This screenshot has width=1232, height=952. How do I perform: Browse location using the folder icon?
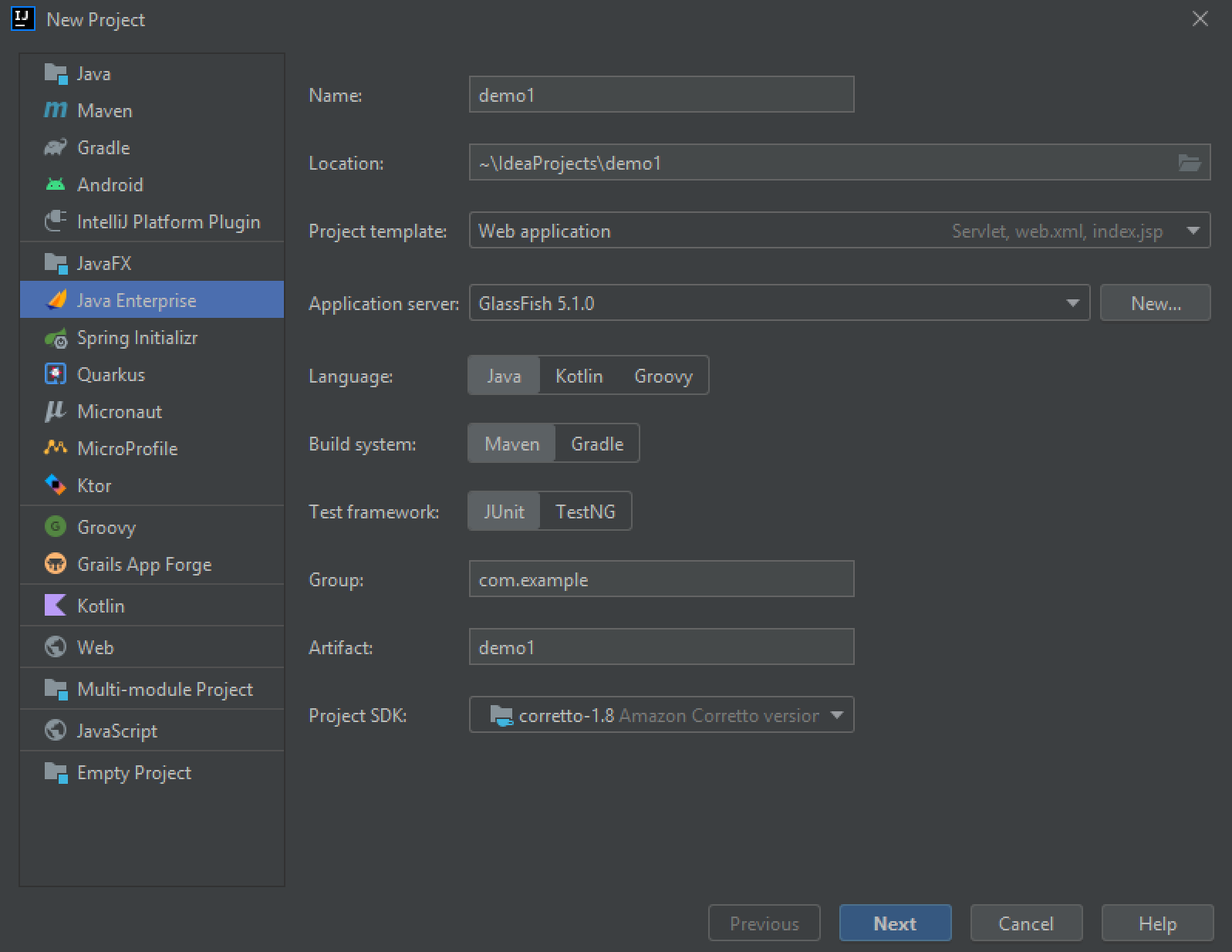pyautogui.click(x=1190, y=163)
